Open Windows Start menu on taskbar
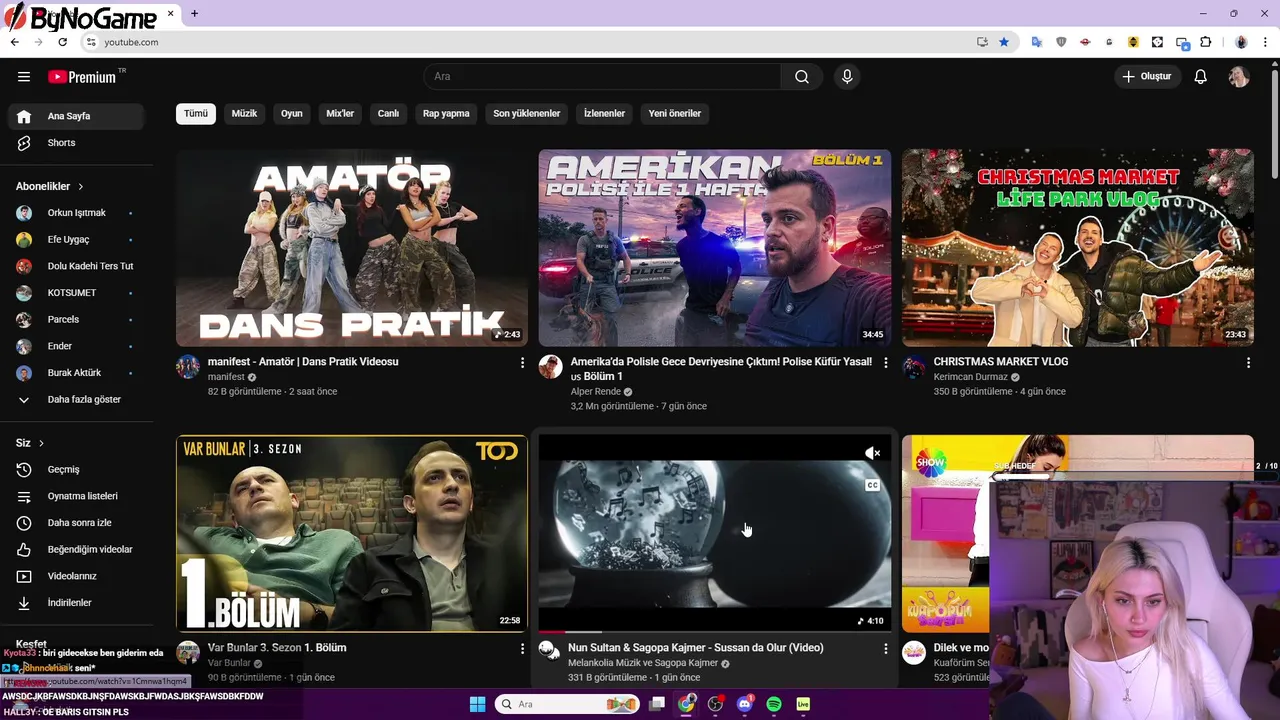 coord(477,704)
